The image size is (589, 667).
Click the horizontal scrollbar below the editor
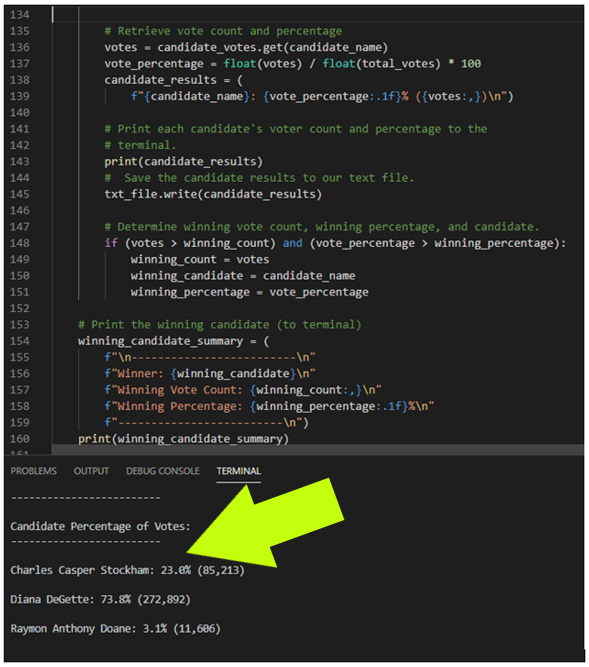[318, 450]
